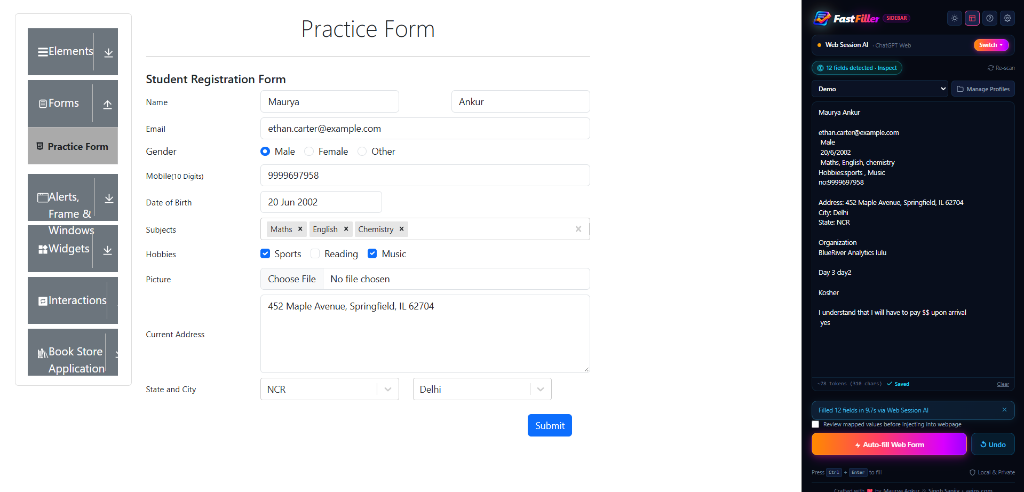Viewport: 1024px width, 492px height.
Task: Click the Re-scan refresh icon
Action: pos(991,68)
